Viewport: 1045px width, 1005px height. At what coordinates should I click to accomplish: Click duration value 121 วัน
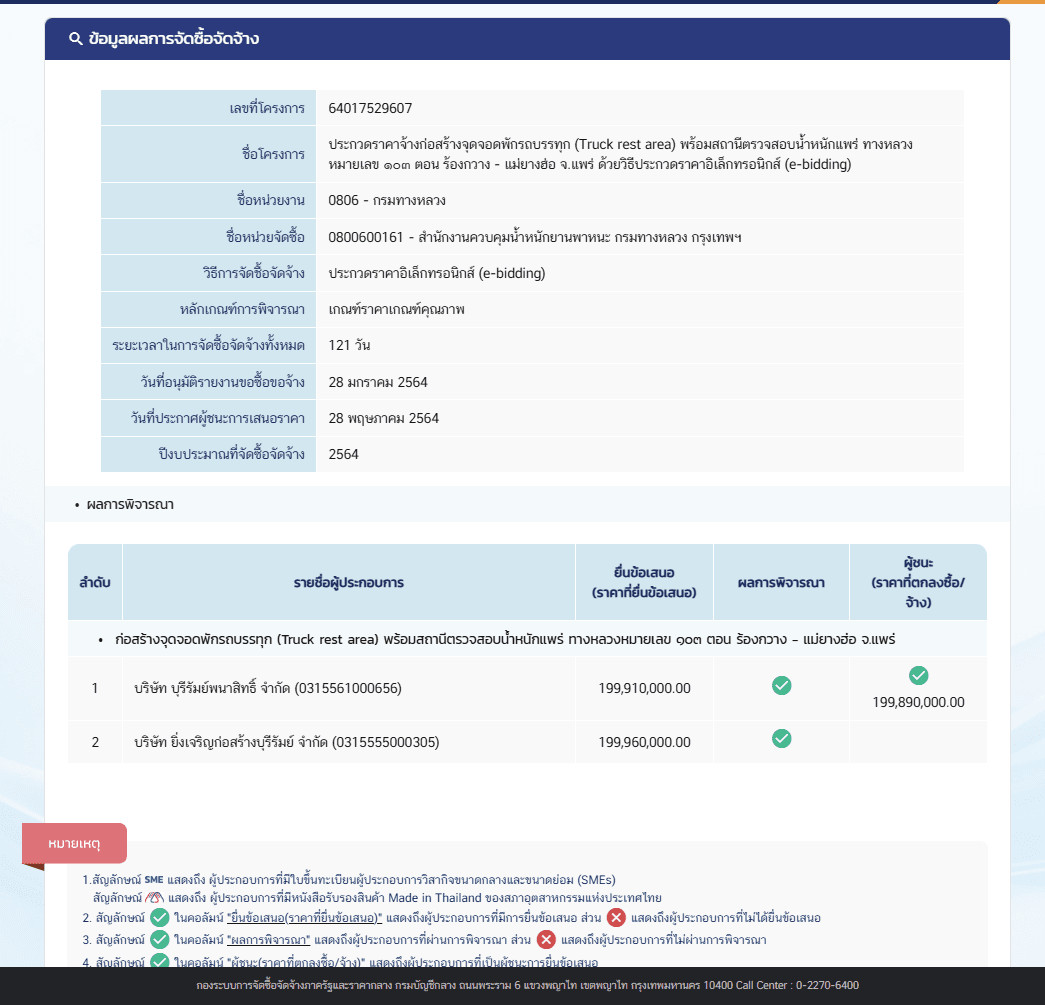point(349,345)
